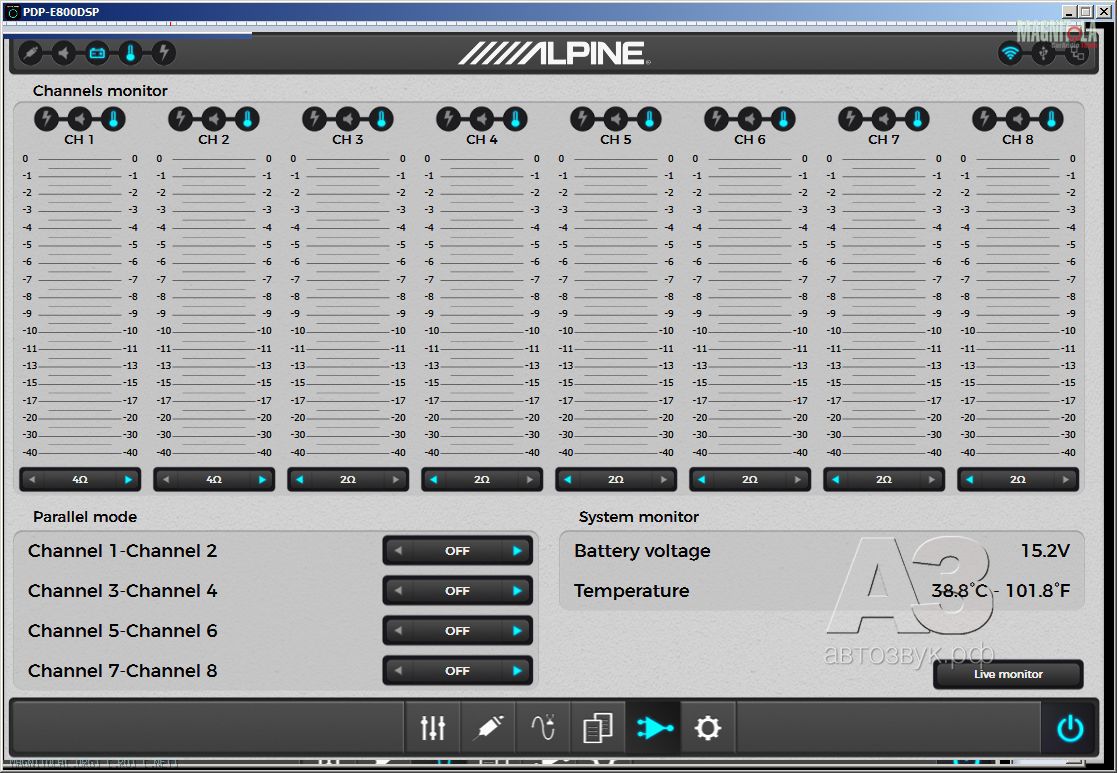Click the Alpine logo in header
1117x773 pixels.
click(x=554, y=53)
